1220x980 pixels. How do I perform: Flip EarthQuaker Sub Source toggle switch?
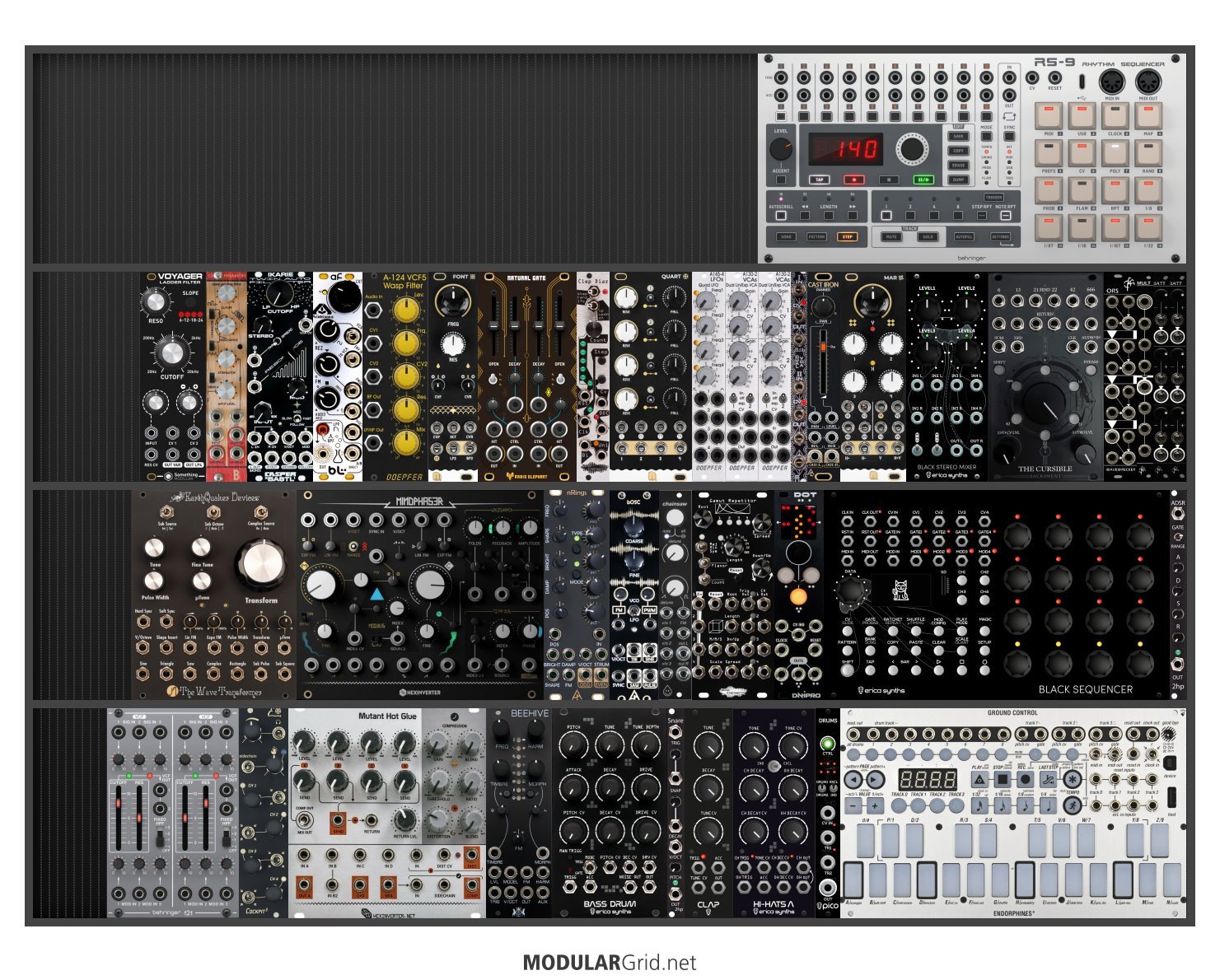click(x=167, y=511)
